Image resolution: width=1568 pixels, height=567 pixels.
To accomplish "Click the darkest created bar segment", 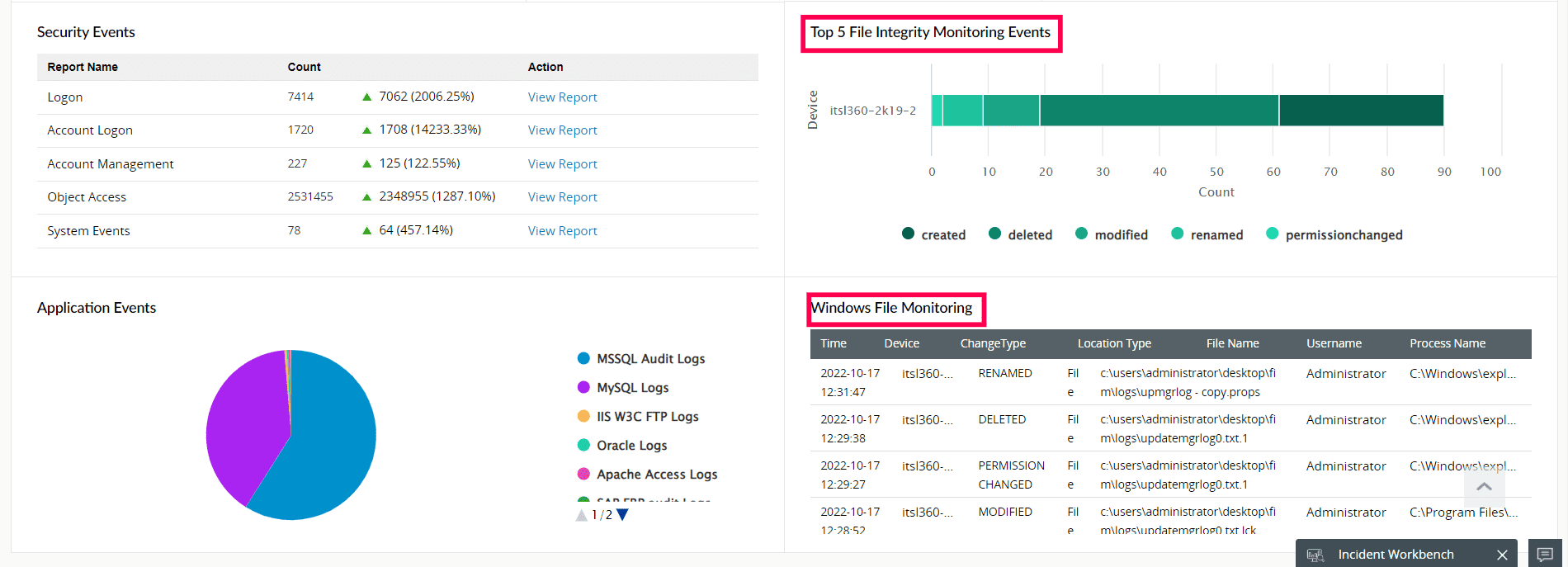I will tap(1361, 111).
